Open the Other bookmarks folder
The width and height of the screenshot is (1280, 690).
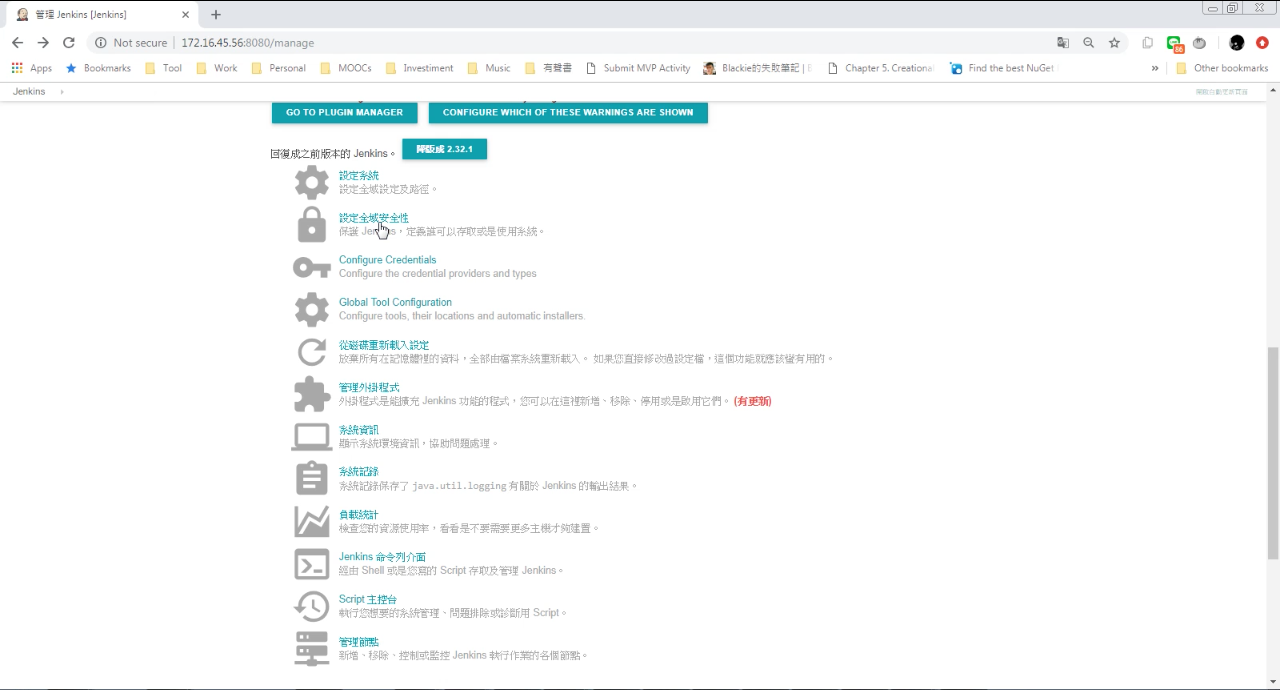(1222, 68)
